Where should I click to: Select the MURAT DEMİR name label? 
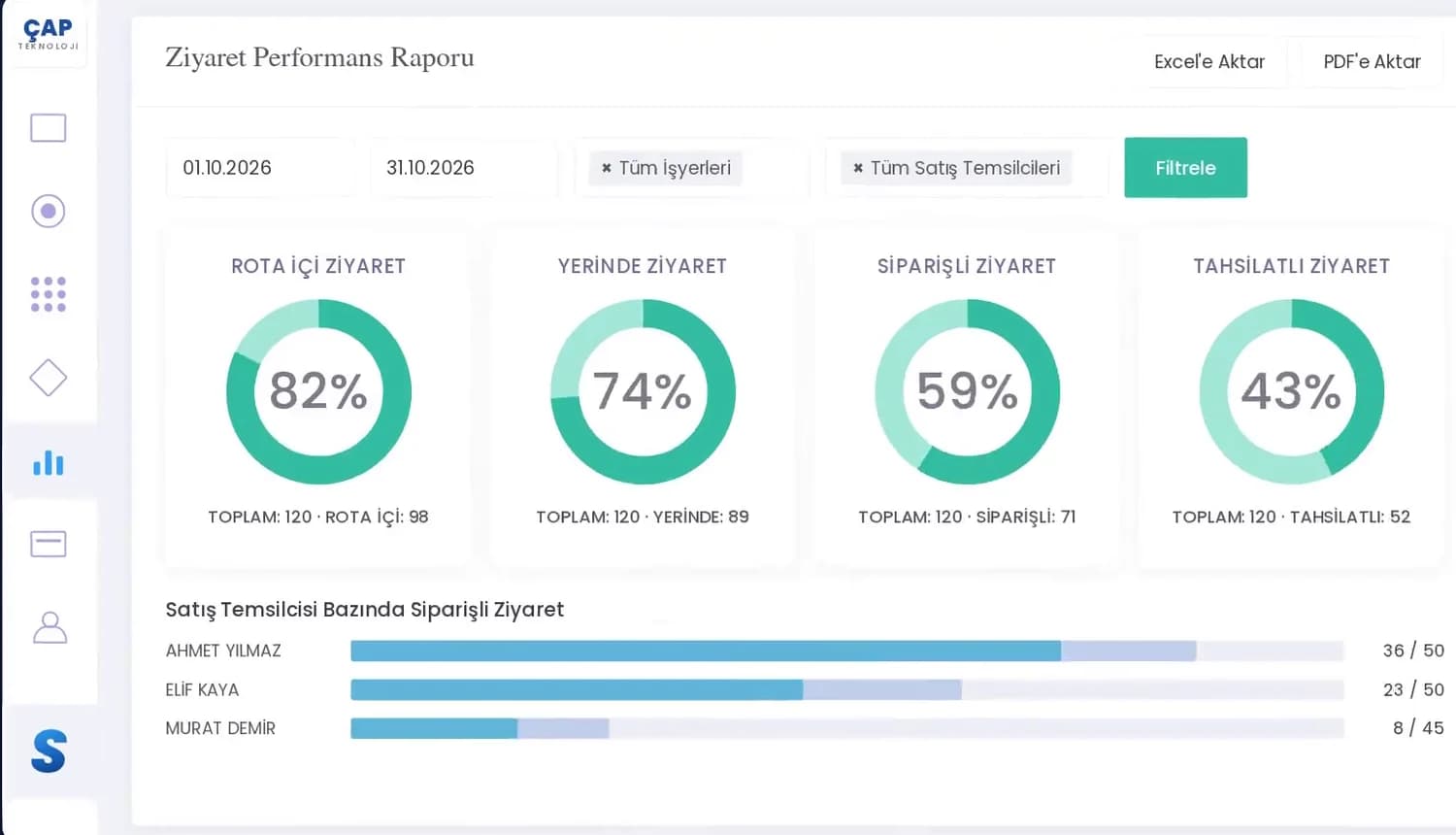(x=220, y=728)
